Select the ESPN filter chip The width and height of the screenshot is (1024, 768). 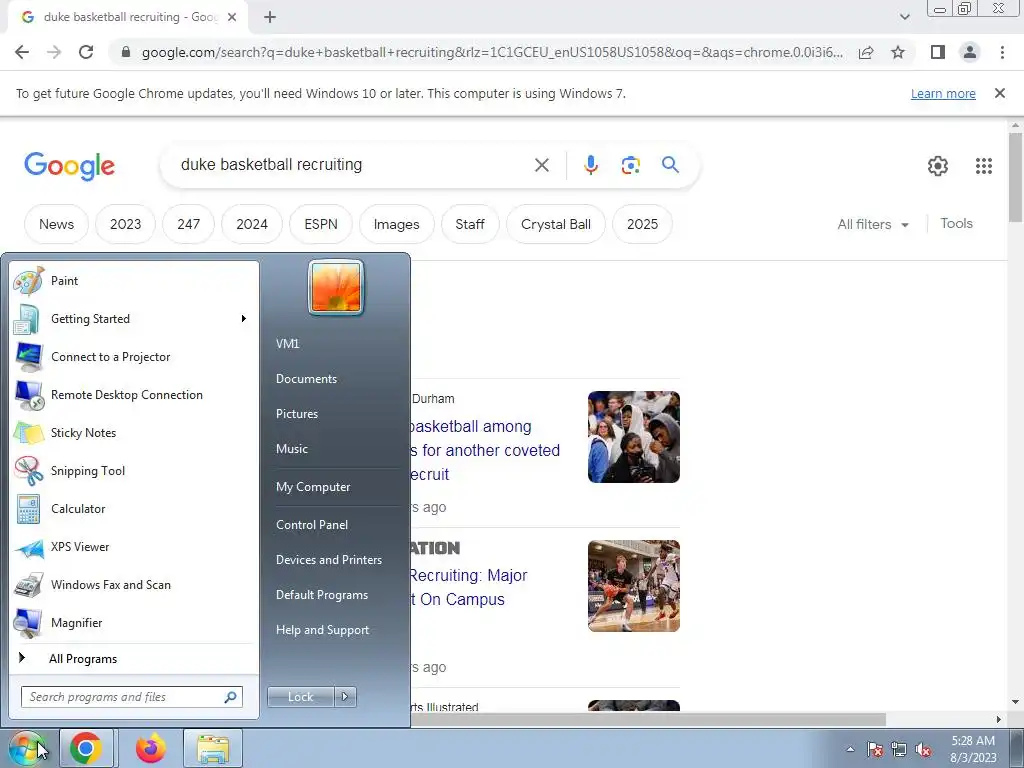321,224
